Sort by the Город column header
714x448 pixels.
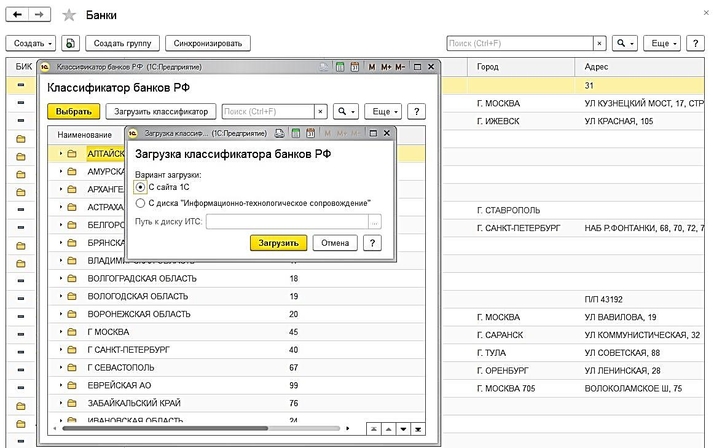coord(521,67)
